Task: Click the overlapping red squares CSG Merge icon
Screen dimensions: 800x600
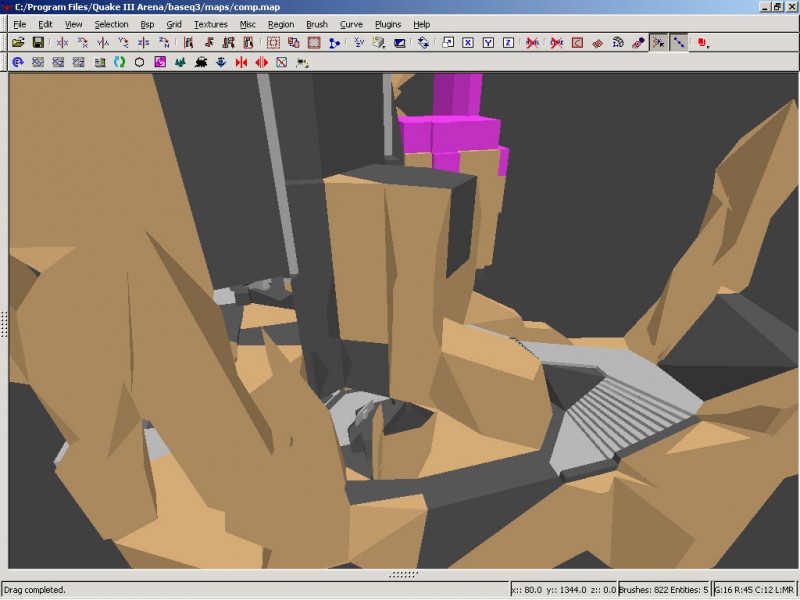Action: pyautogui.click(x=294, y=43)
